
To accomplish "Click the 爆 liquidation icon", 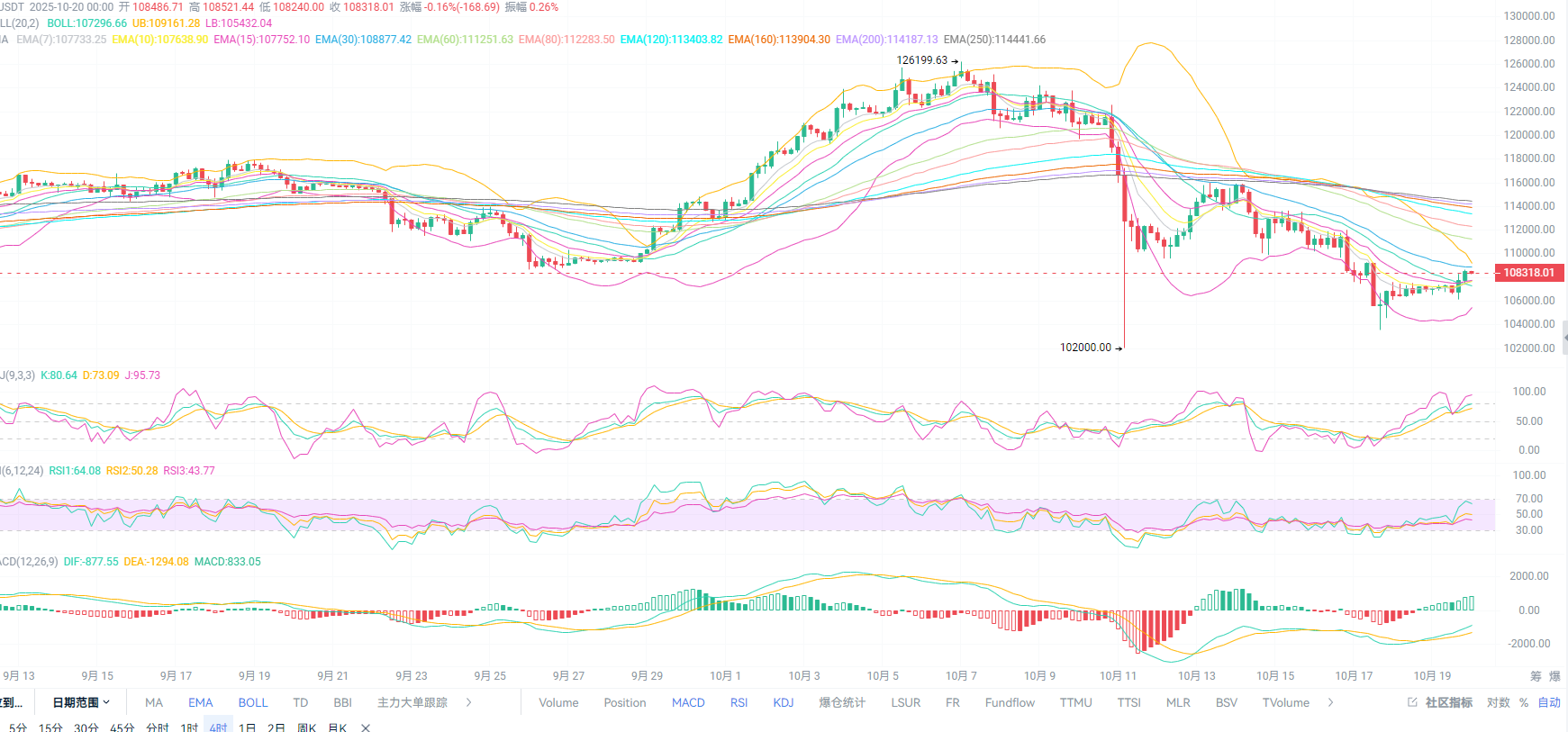I will point(1554,676).
